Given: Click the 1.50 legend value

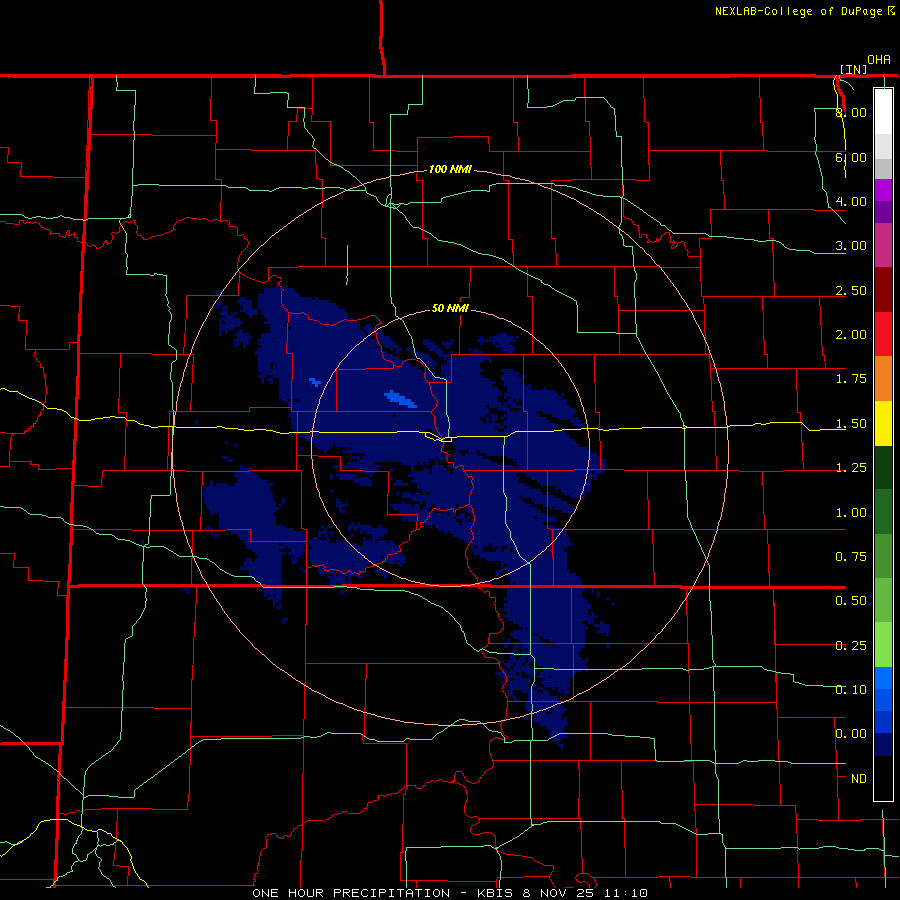Looking at the screenshot, I should [x=851, y=424].
